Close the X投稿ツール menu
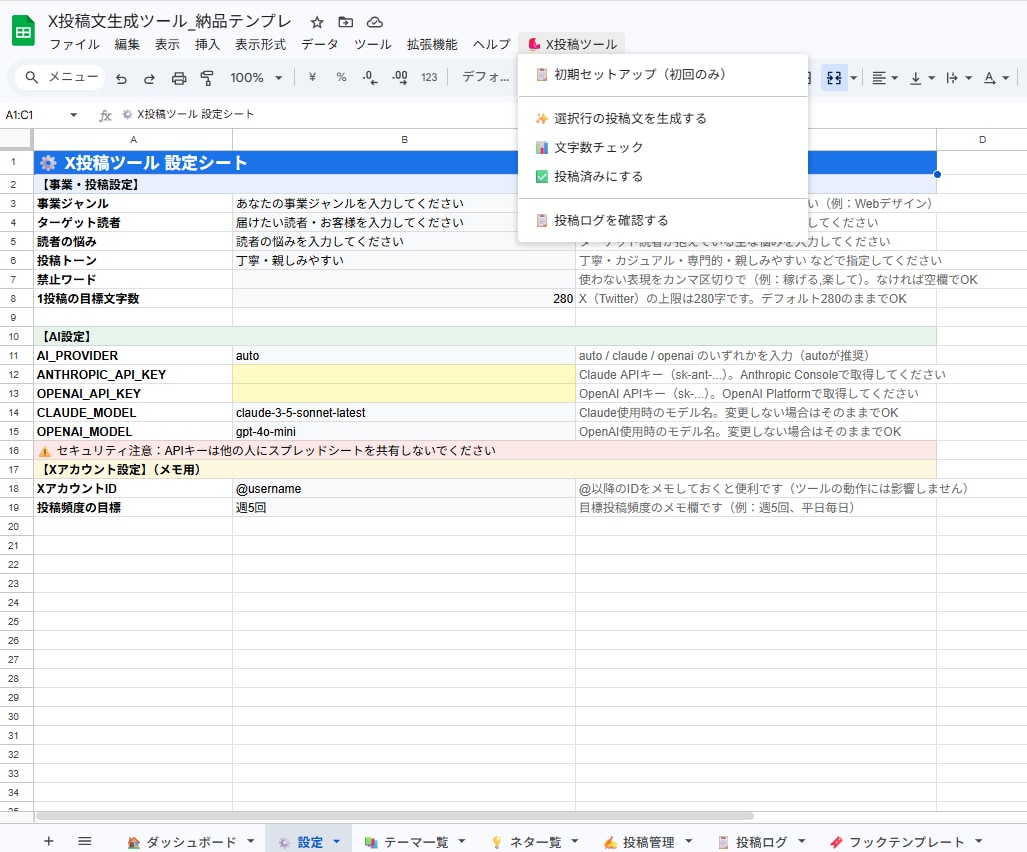Viewport: 1027px width, 852px height. coord(572,45)
